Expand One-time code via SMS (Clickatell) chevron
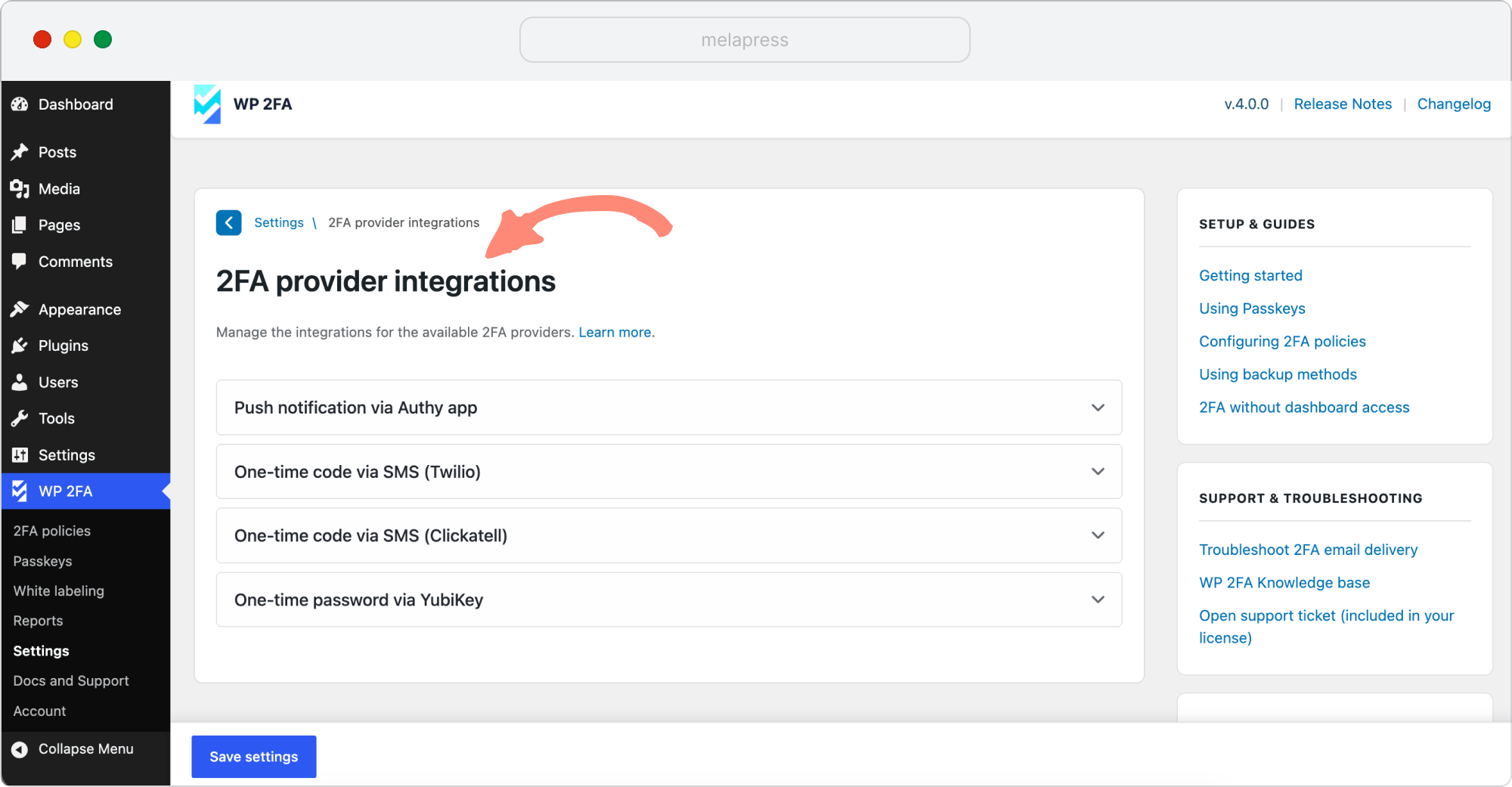 click(1098, 535)
